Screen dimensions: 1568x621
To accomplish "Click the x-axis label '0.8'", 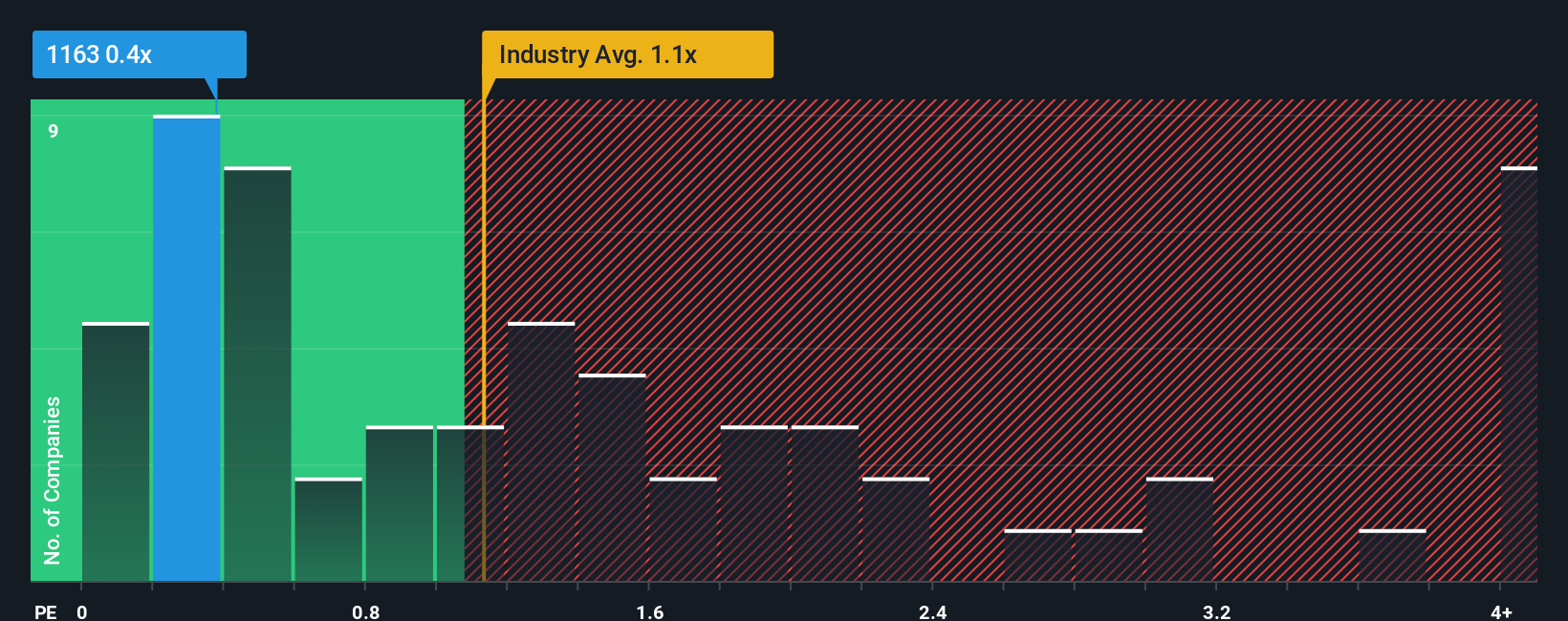I will [365, 611].
